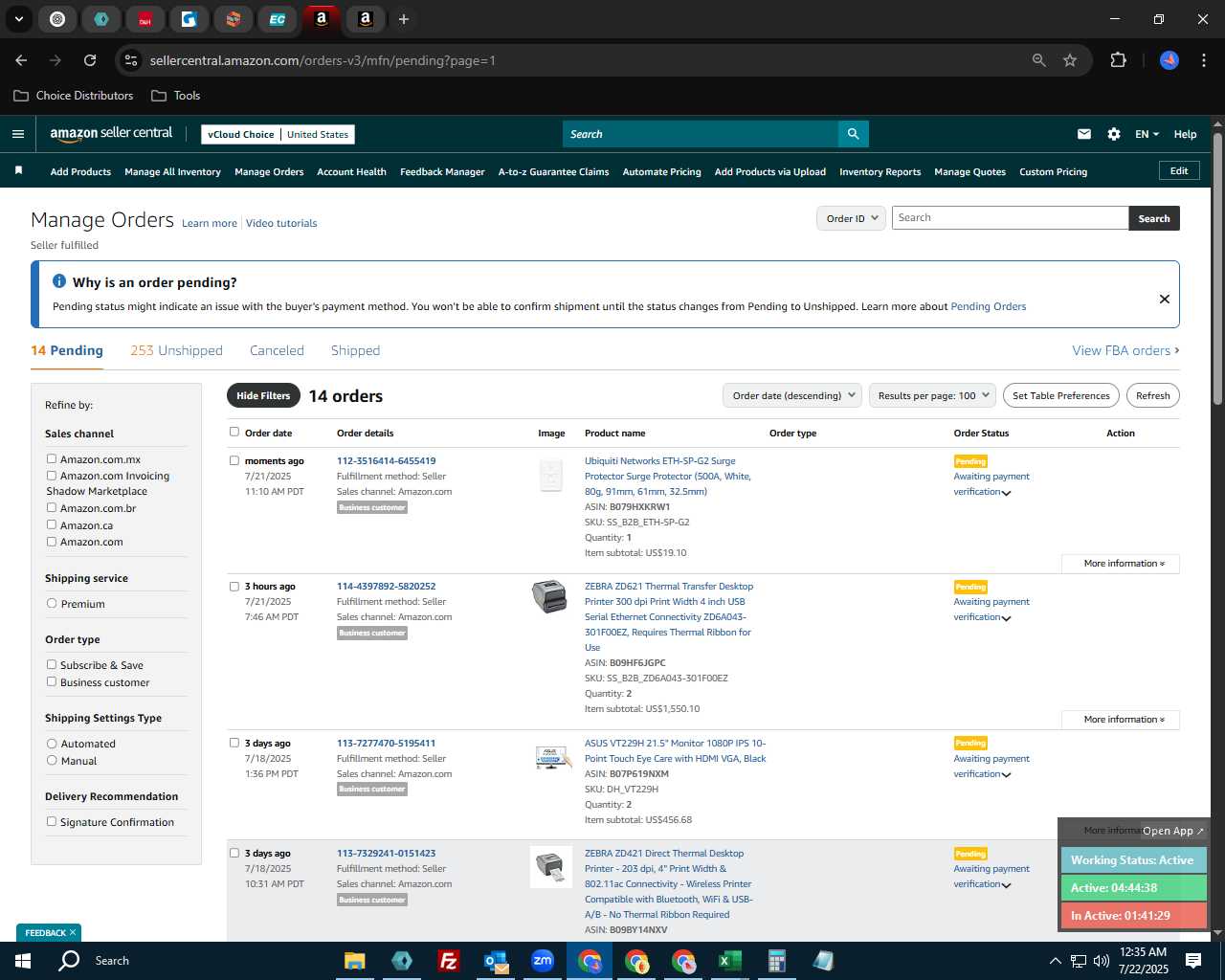Open the Windows Start menu
This screenshot has height=980, width=1225.
pyautogui.click(x=23, y=961)
